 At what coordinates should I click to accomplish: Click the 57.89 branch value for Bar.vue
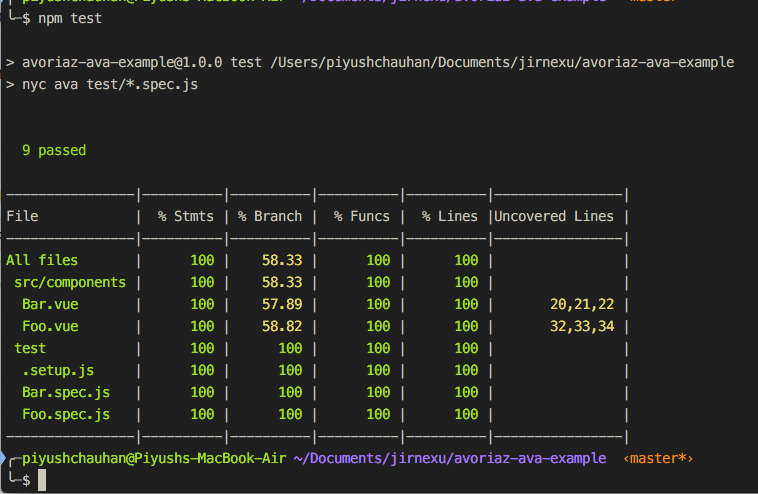point(282,304)
